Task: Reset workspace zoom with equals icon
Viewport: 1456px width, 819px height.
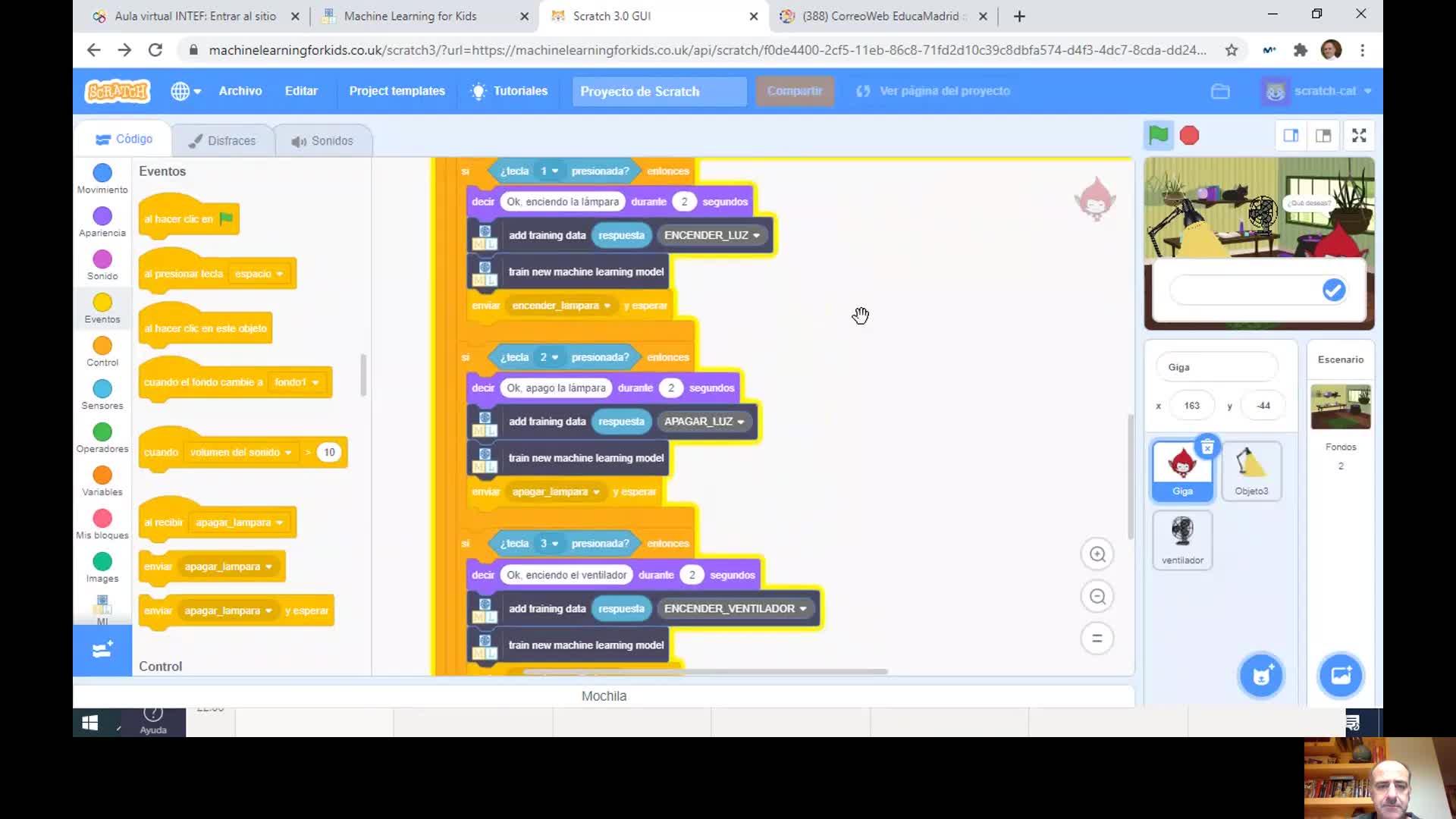Action: click(1097, 639)
